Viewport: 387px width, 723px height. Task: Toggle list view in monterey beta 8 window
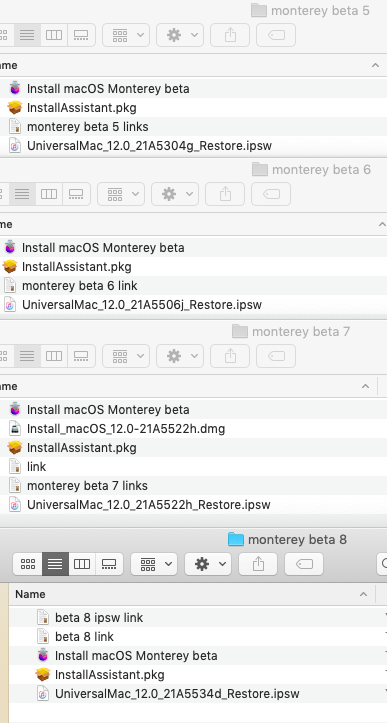[x=55, y=563]
